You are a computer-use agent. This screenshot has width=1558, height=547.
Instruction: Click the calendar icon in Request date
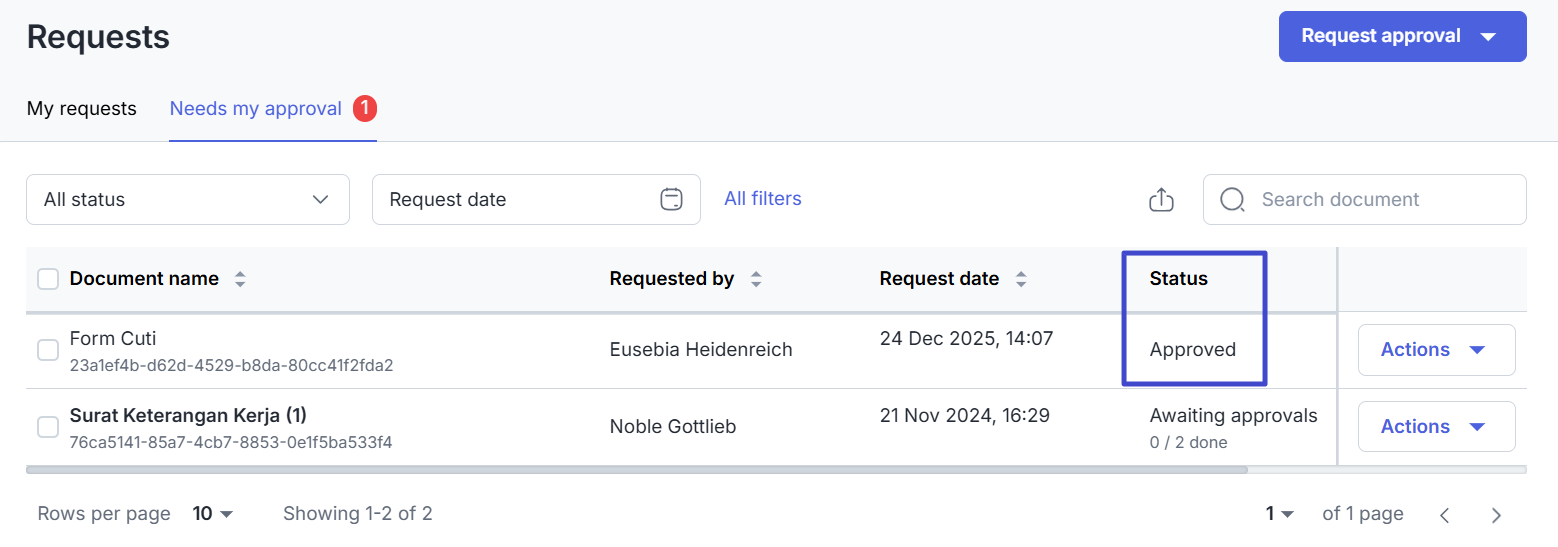(671, 199)
